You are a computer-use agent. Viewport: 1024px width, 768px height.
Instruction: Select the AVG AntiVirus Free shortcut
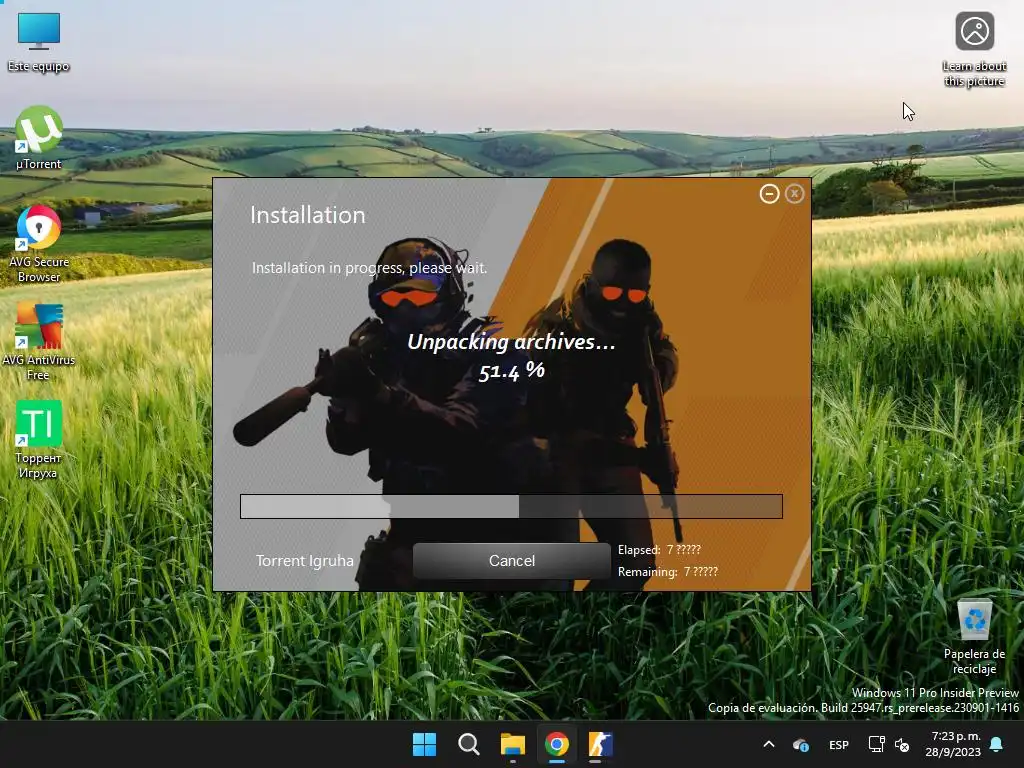(x=39, y=342)
